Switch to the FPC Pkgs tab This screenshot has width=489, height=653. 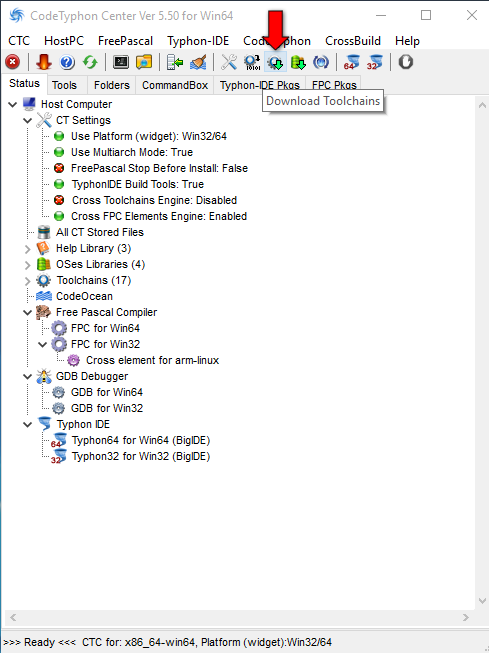(x=334, y=85)
